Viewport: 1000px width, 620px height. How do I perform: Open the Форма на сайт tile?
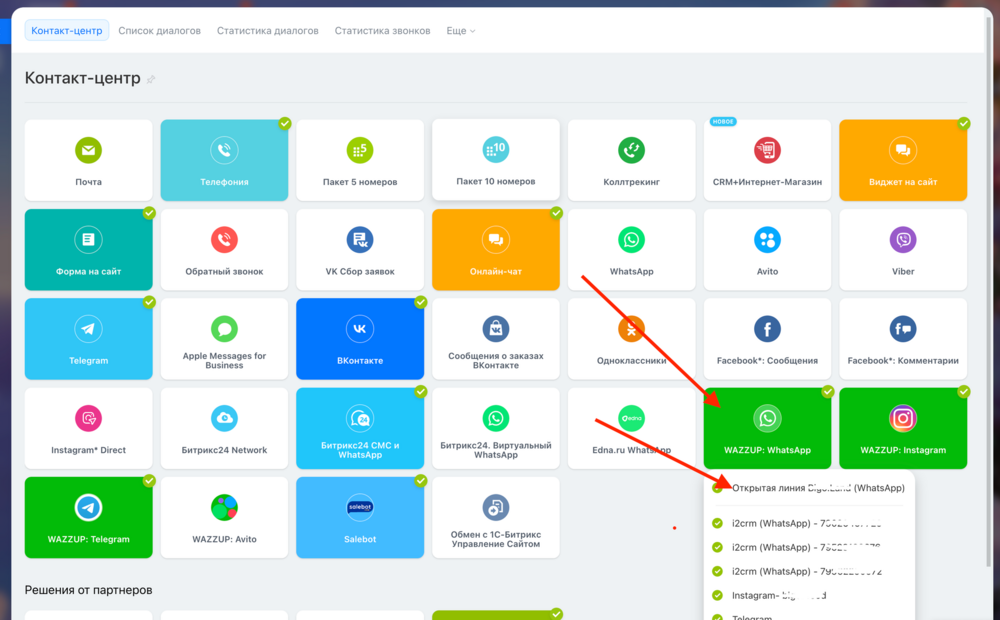pyautogui.click(x=89, y=249)
